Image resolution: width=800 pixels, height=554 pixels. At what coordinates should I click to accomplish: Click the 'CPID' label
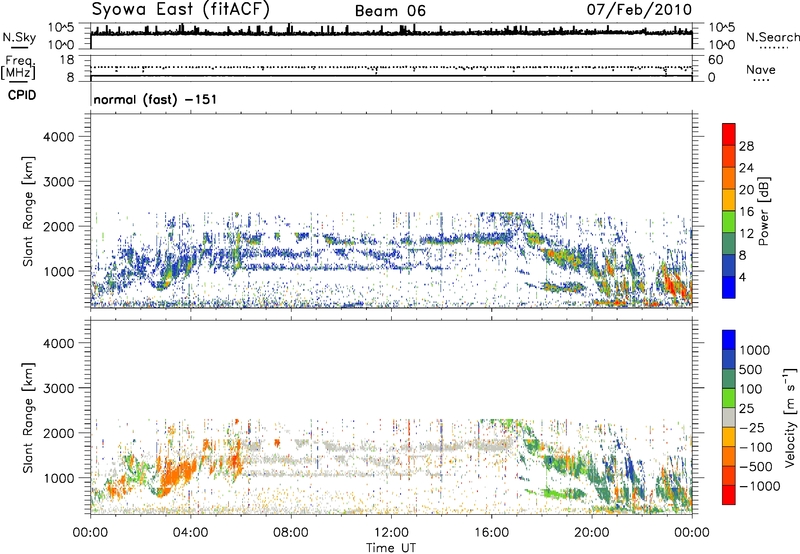[x=22, y=95]
